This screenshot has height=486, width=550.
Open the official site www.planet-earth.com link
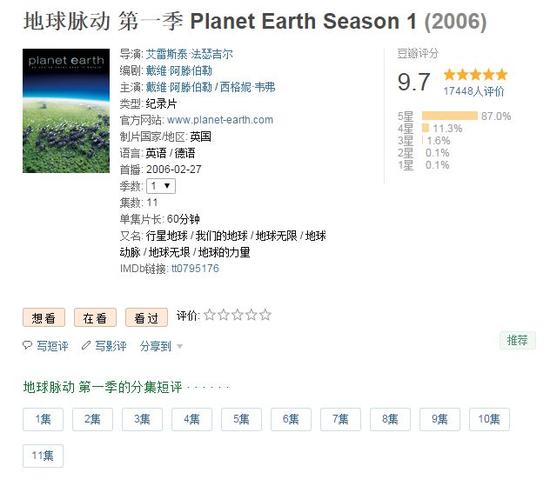220,120
